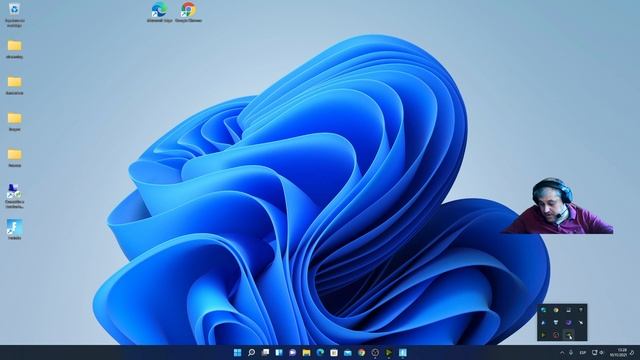
Task: Open File Explorer from taskbar
Action: click(x=307, y=352)
